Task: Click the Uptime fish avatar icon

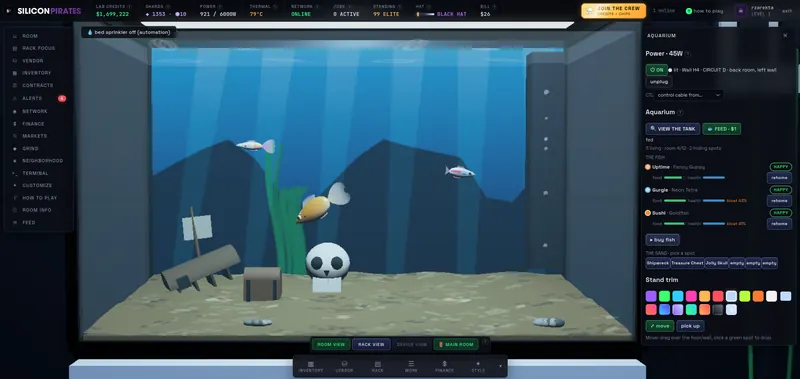Action: click(x=648, y=167)
